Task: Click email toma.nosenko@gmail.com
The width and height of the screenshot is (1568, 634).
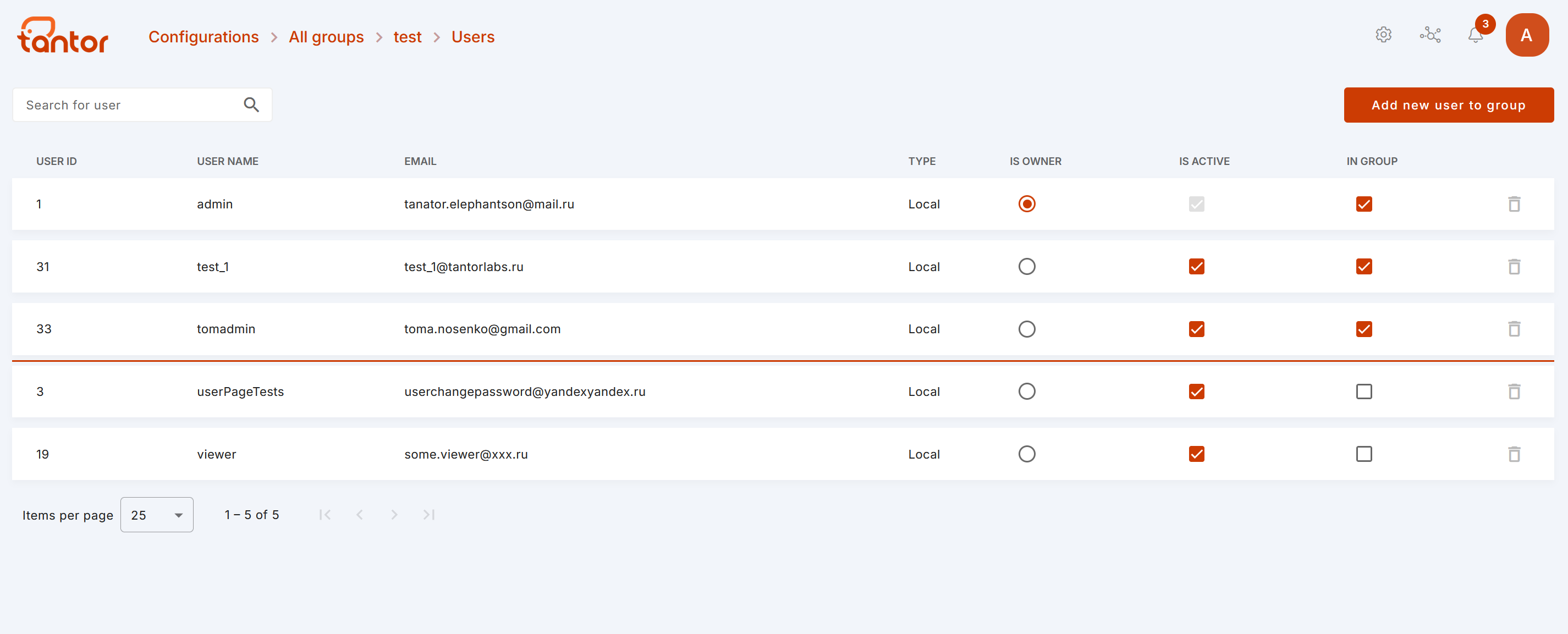Action: tap(482, 329)
